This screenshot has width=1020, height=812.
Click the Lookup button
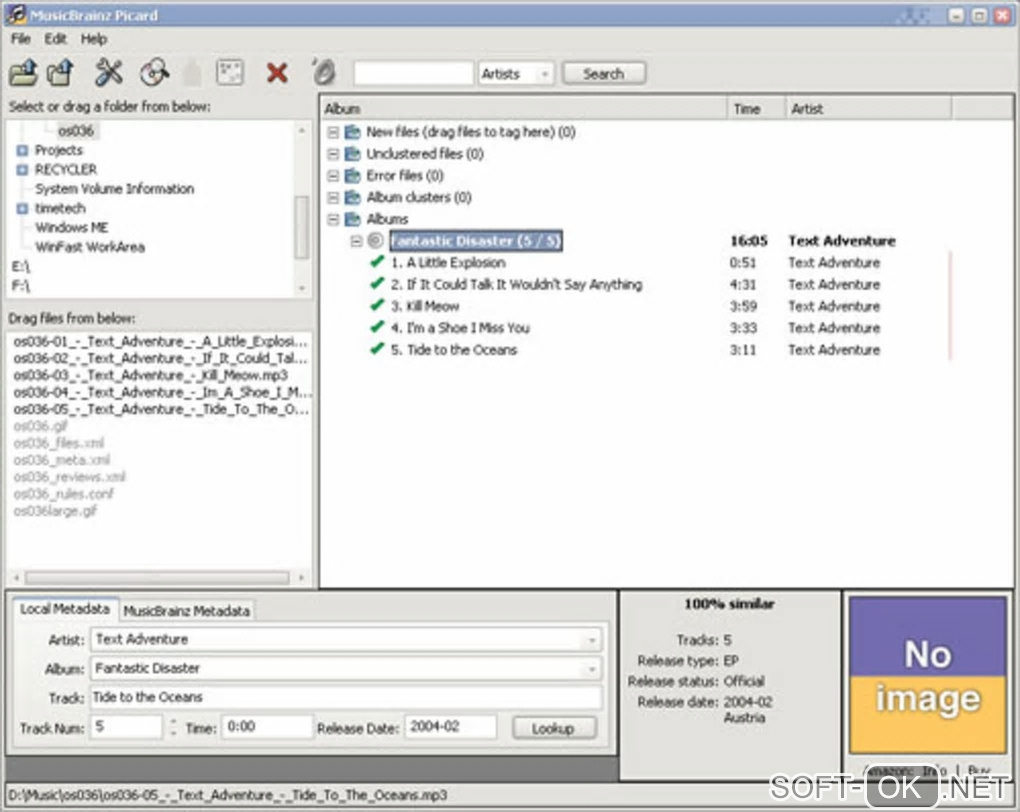point(554,728)
